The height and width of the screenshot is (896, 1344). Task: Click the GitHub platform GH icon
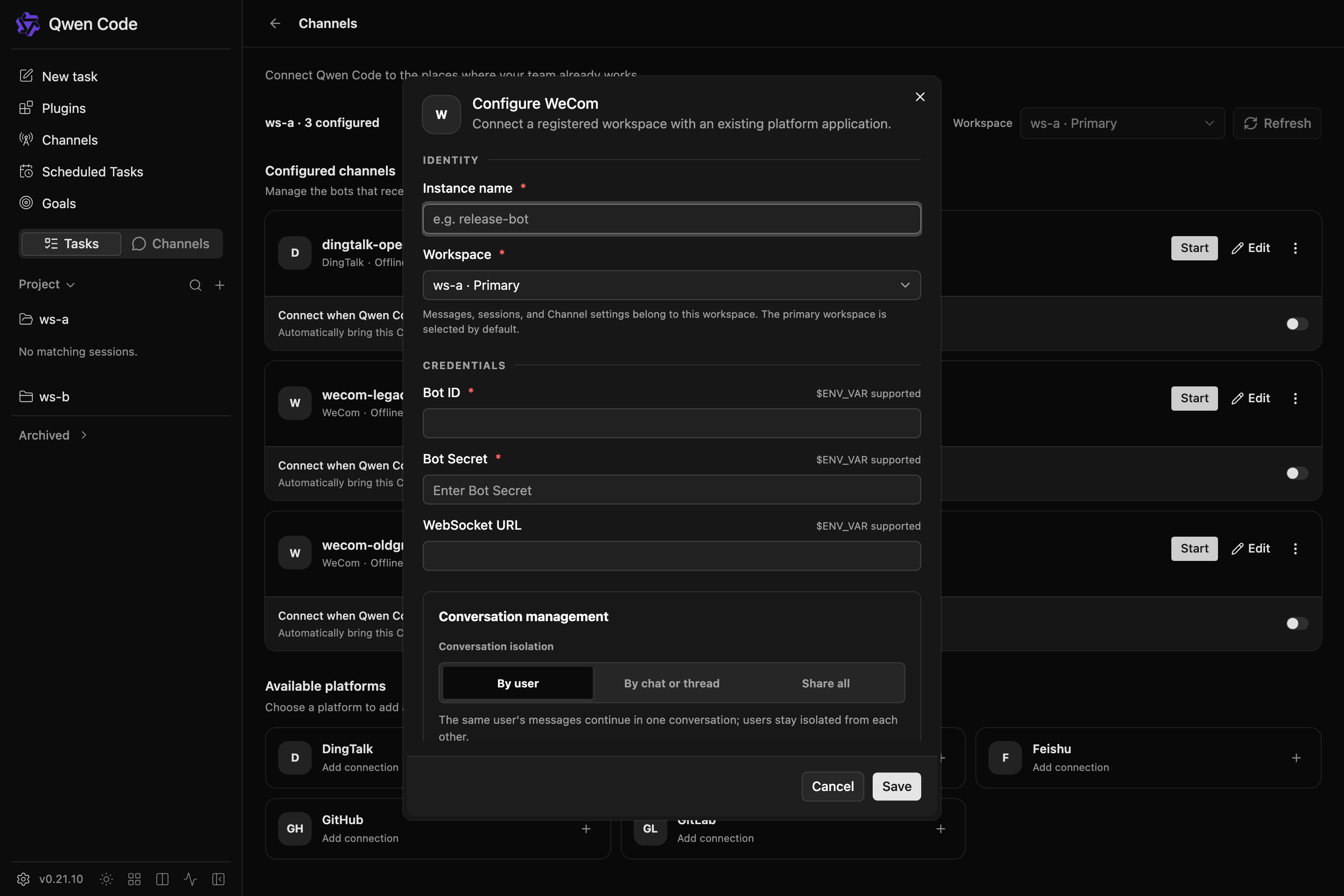(295, 829)
